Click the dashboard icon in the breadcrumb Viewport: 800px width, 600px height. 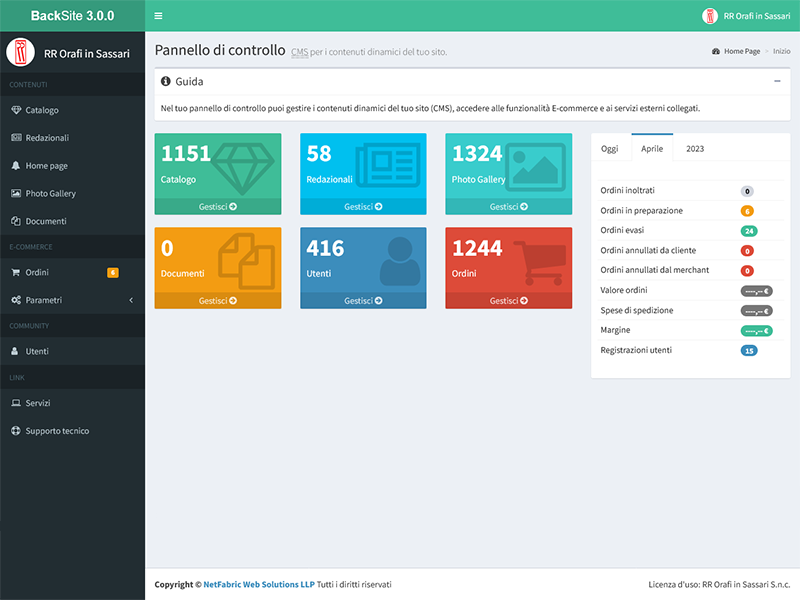(716, 51)
